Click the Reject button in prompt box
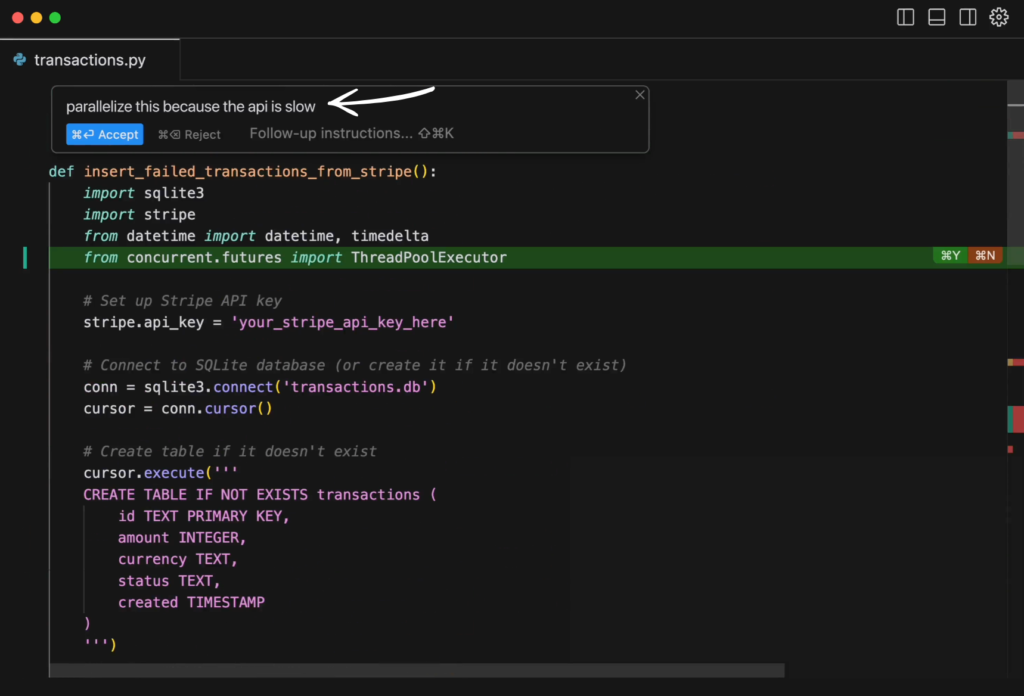The width and height of the screenshot is (1024, 696). (189, 134)
